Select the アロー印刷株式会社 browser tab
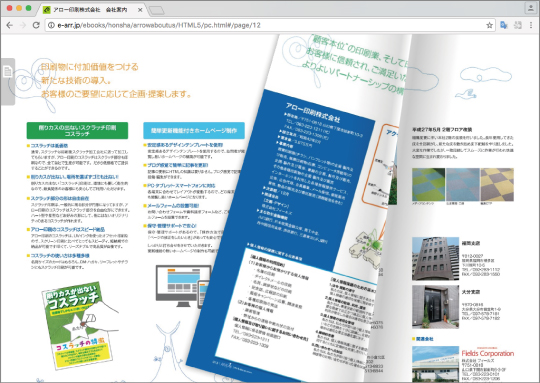 (90, 10)
